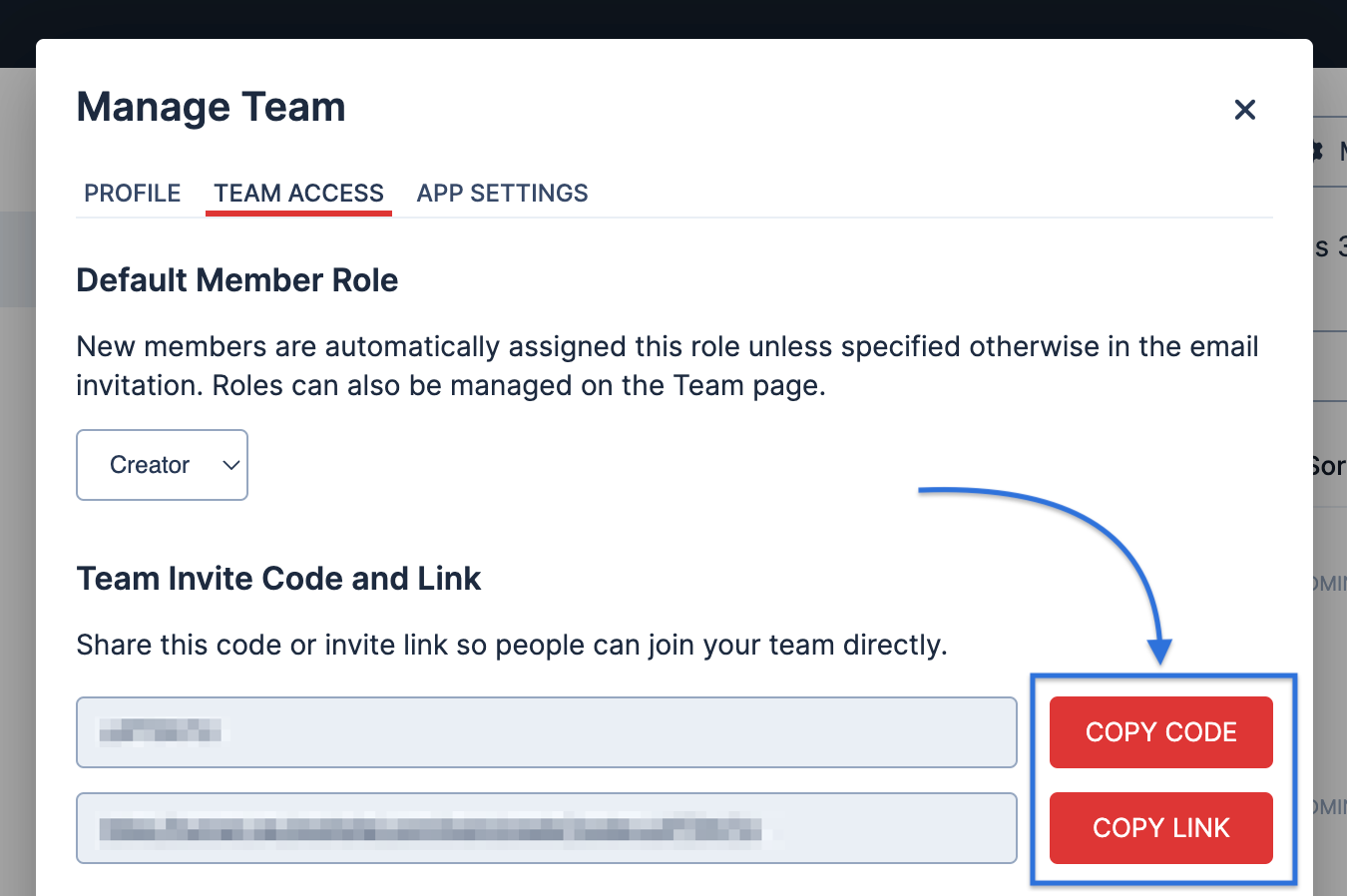The image size is (1347, 896).
Task: Click the share code instruction text
Action: tap(511, 645)
